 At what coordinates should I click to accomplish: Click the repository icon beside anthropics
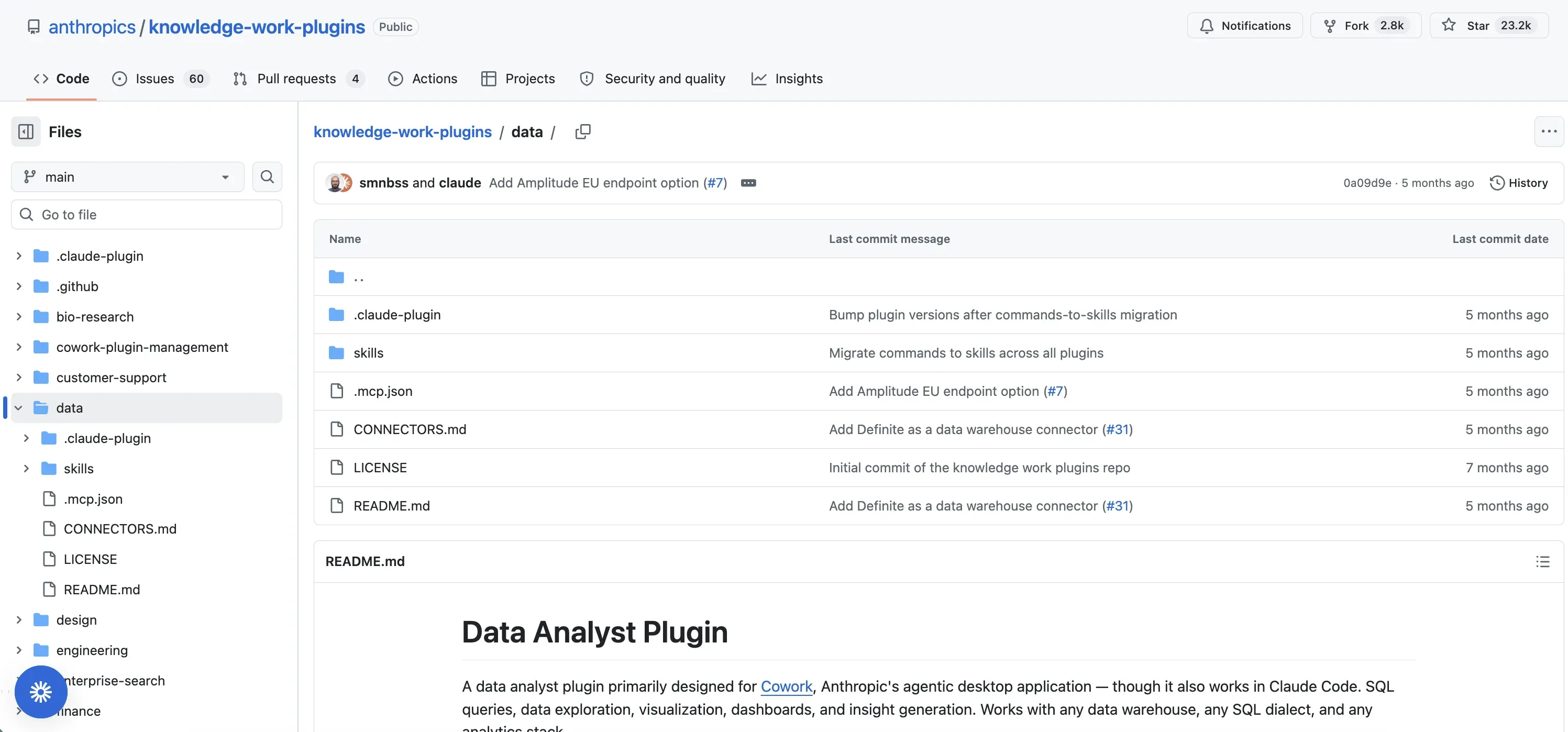34,27
